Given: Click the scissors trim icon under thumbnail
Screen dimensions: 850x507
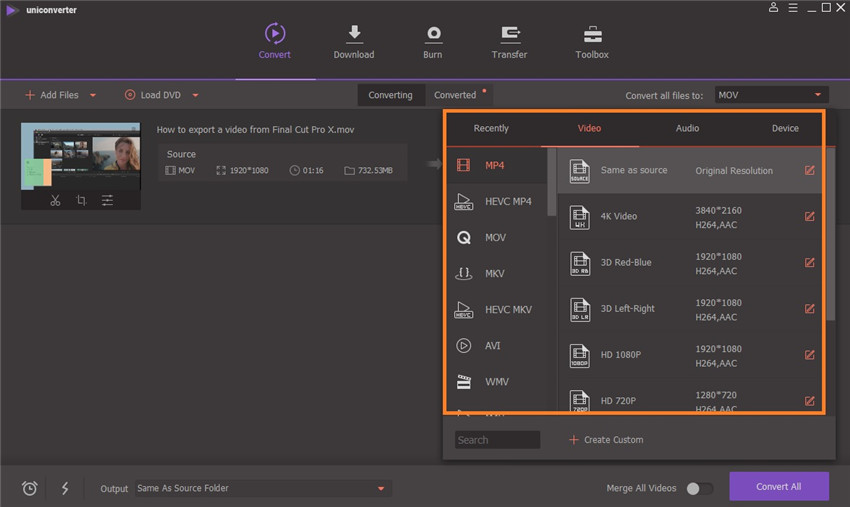Looking at the screenshot, I should [x=55, y=200].
